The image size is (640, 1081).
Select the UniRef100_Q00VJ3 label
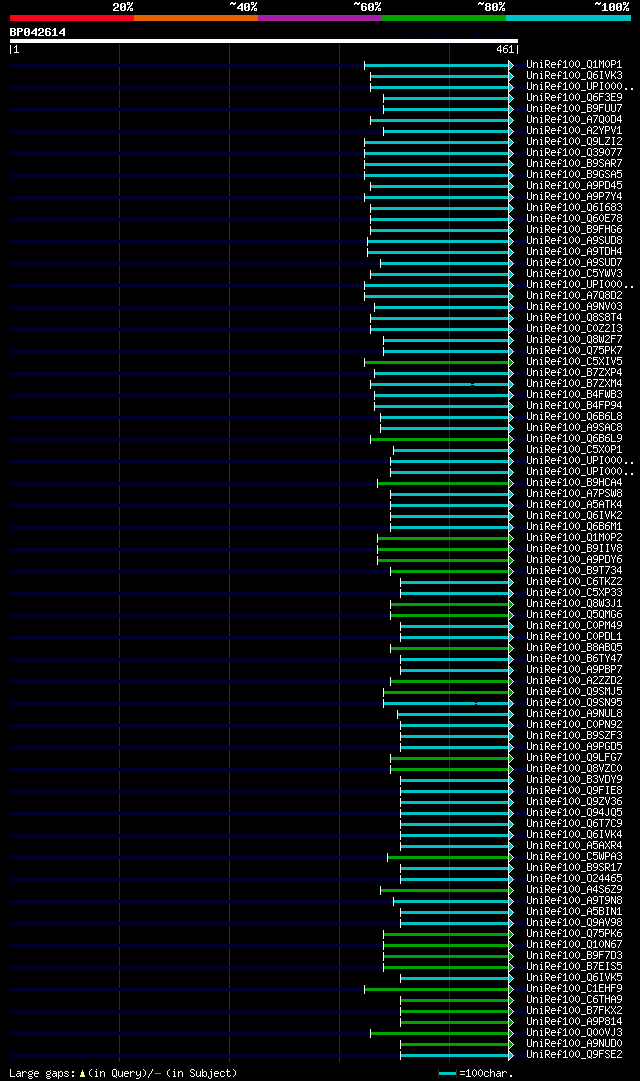pos(574,1033)
